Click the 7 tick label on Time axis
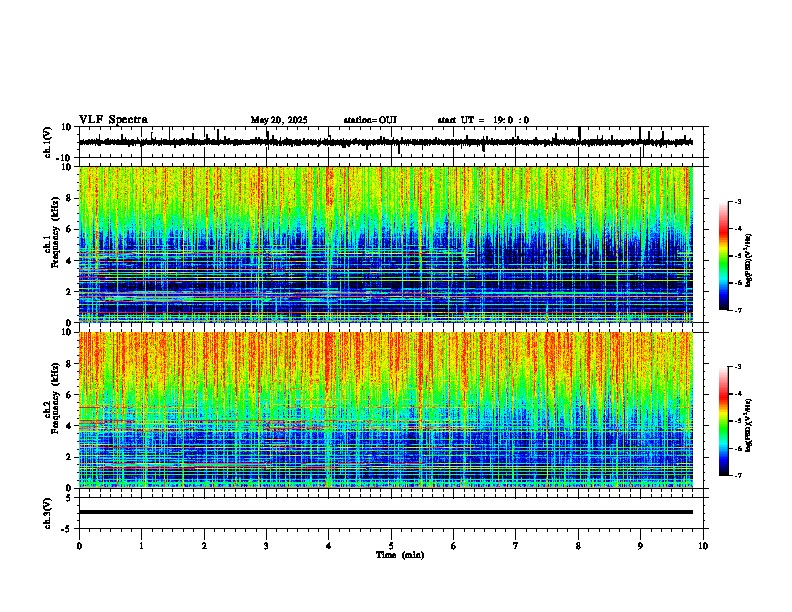Screen dimensions: 792x612 tap(516, 546)
